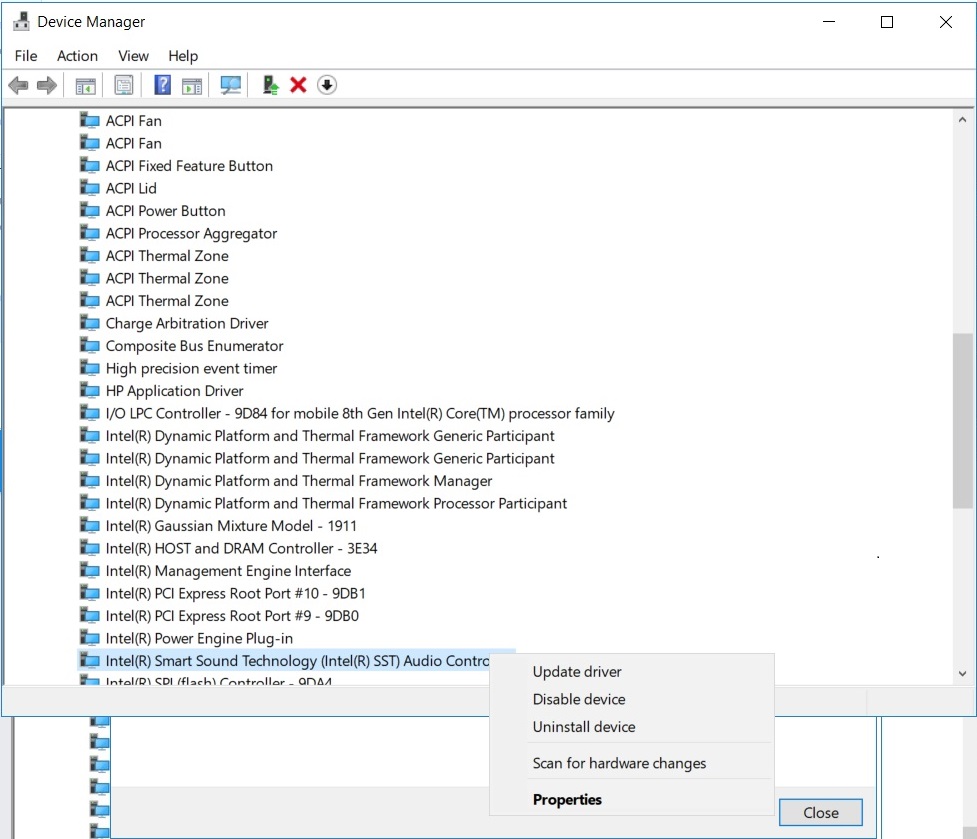Click icon beside HP Application Driver
This screenshot has height=839, width=977.
coord(90,390)
